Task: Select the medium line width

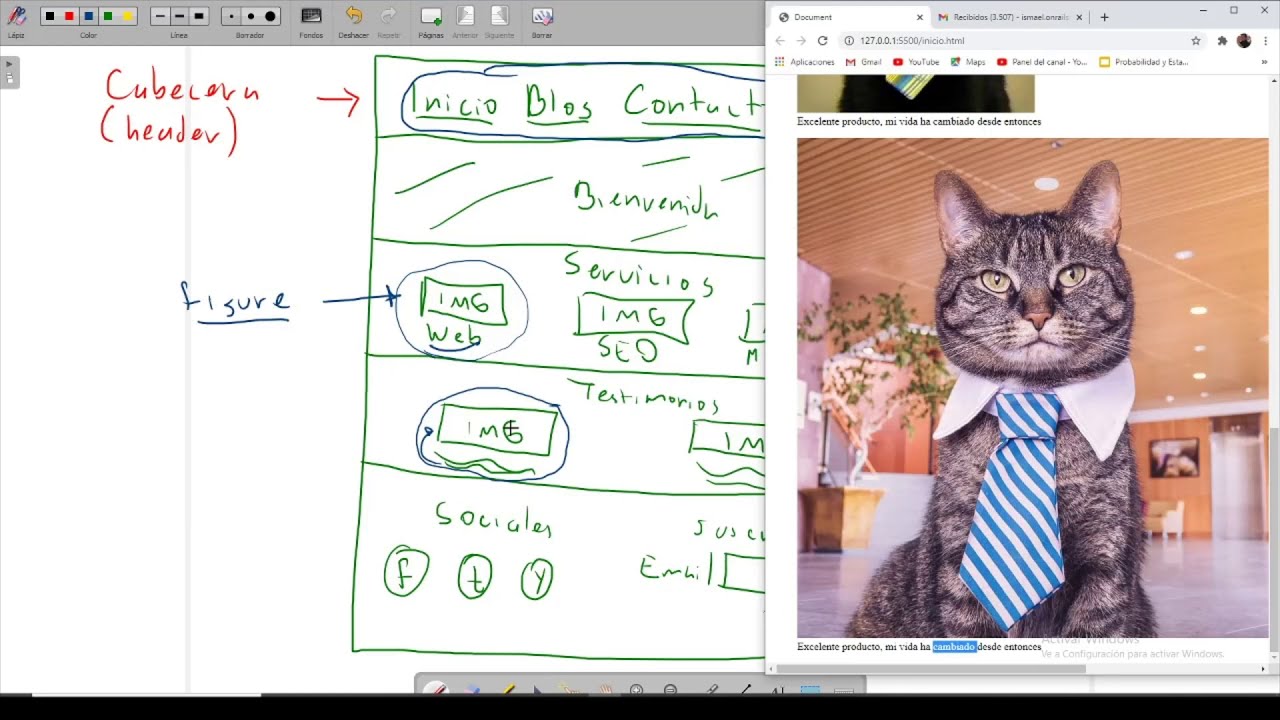Action: pyautogui.click(x=179, y=16)
